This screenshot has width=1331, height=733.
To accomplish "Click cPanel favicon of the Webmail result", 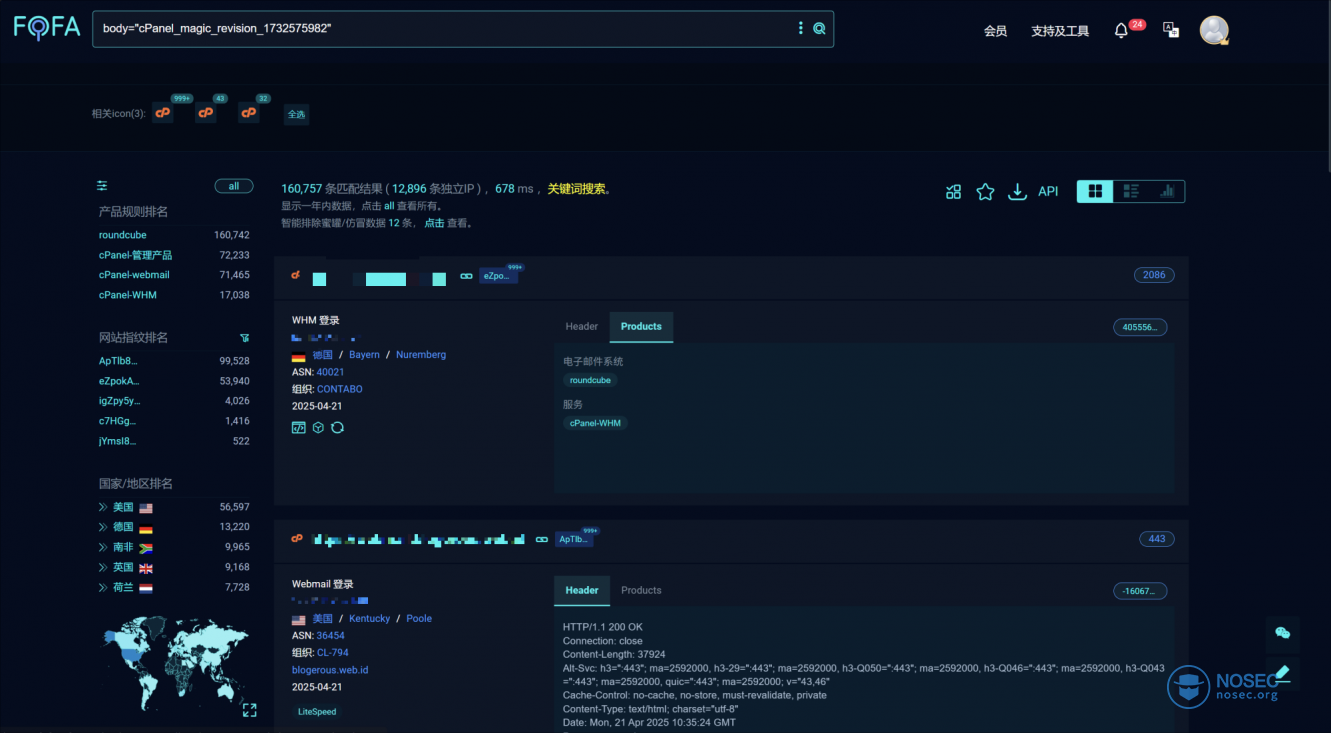I will (297, 538).
